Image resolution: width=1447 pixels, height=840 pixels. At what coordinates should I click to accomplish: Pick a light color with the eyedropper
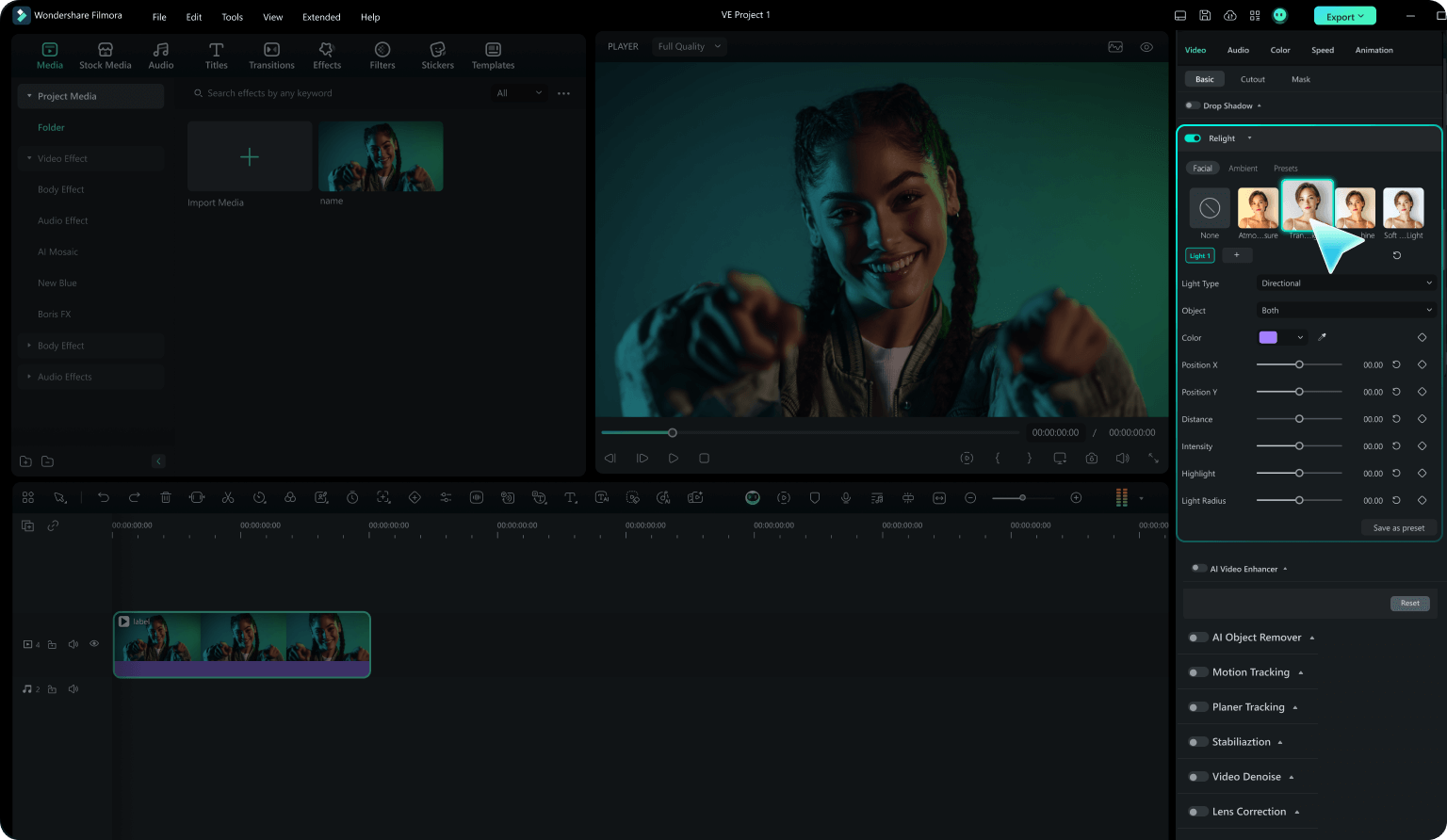click(1322, 337)
